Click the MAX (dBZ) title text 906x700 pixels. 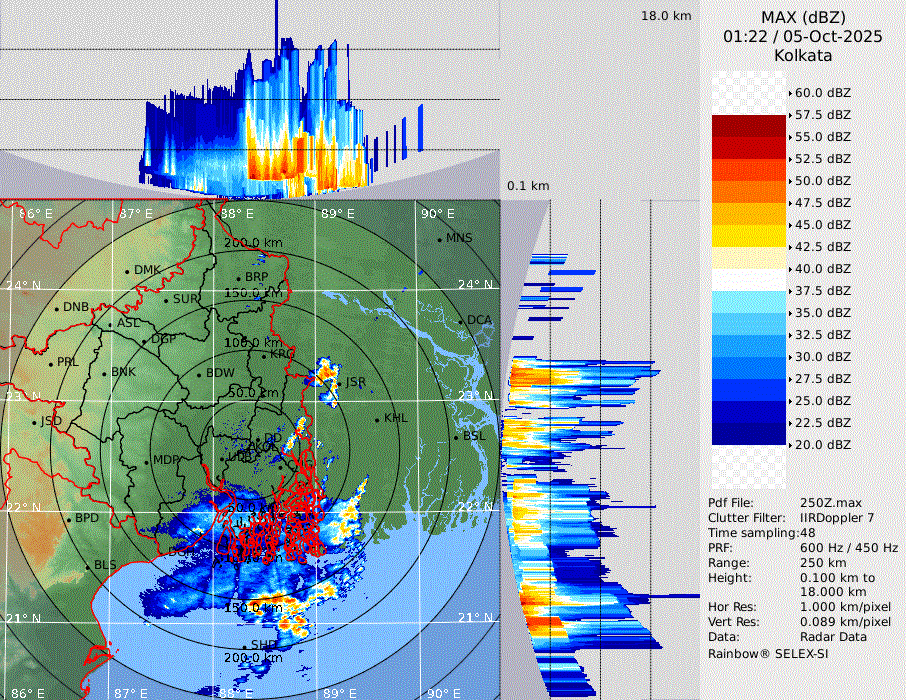(803, 17)
